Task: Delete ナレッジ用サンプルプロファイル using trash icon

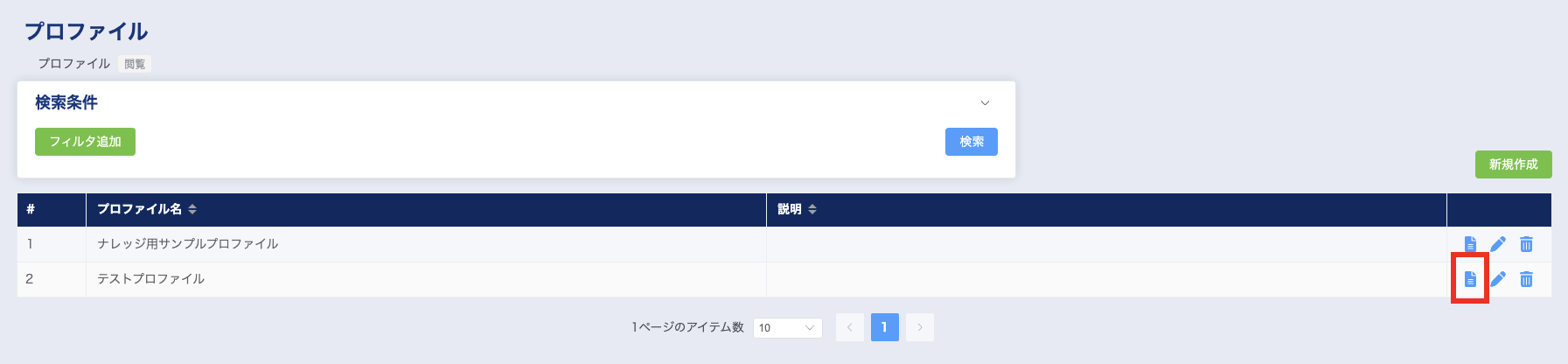Action: point(1526,244)
